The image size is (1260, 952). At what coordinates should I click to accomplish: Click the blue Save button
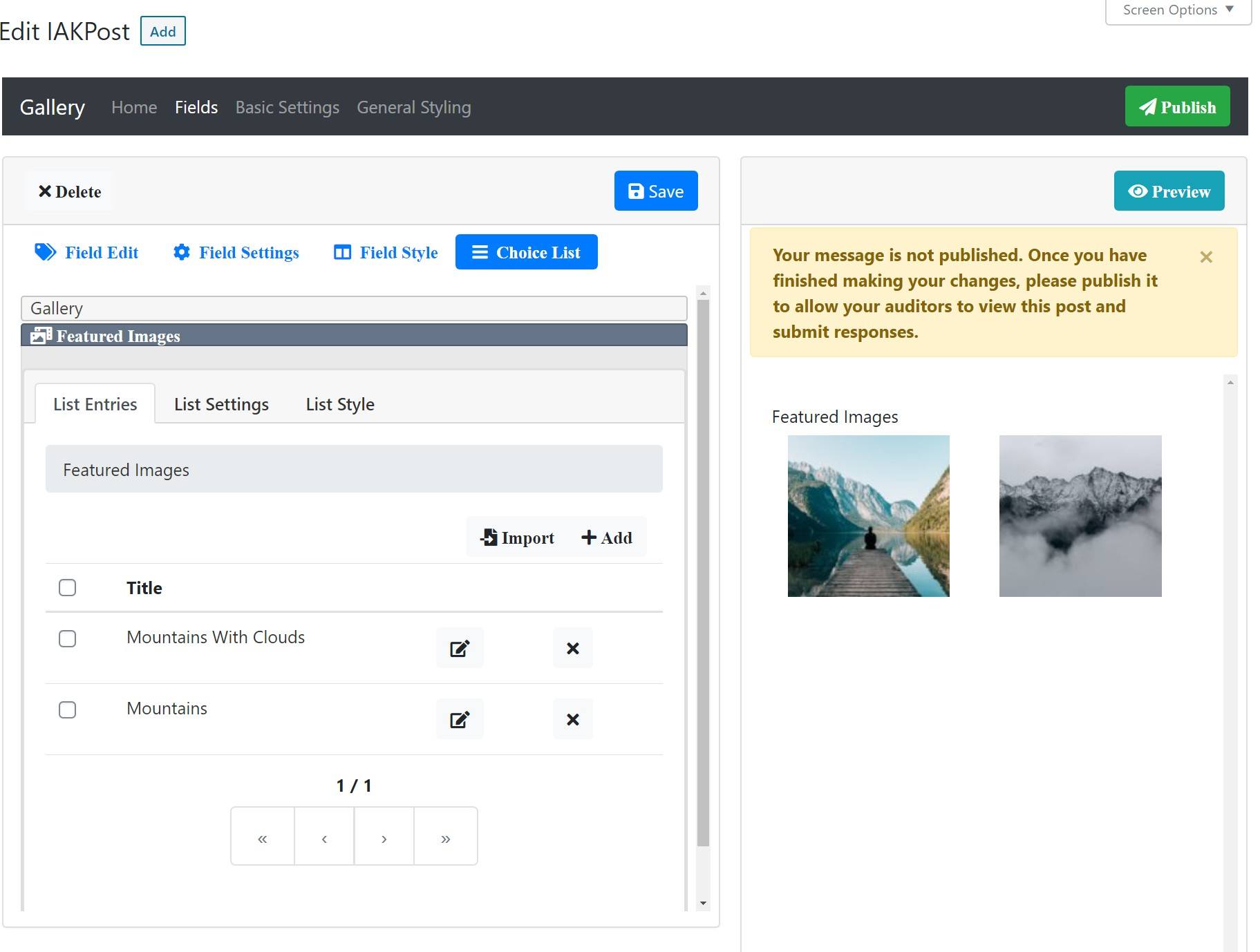tap(656, 191)
